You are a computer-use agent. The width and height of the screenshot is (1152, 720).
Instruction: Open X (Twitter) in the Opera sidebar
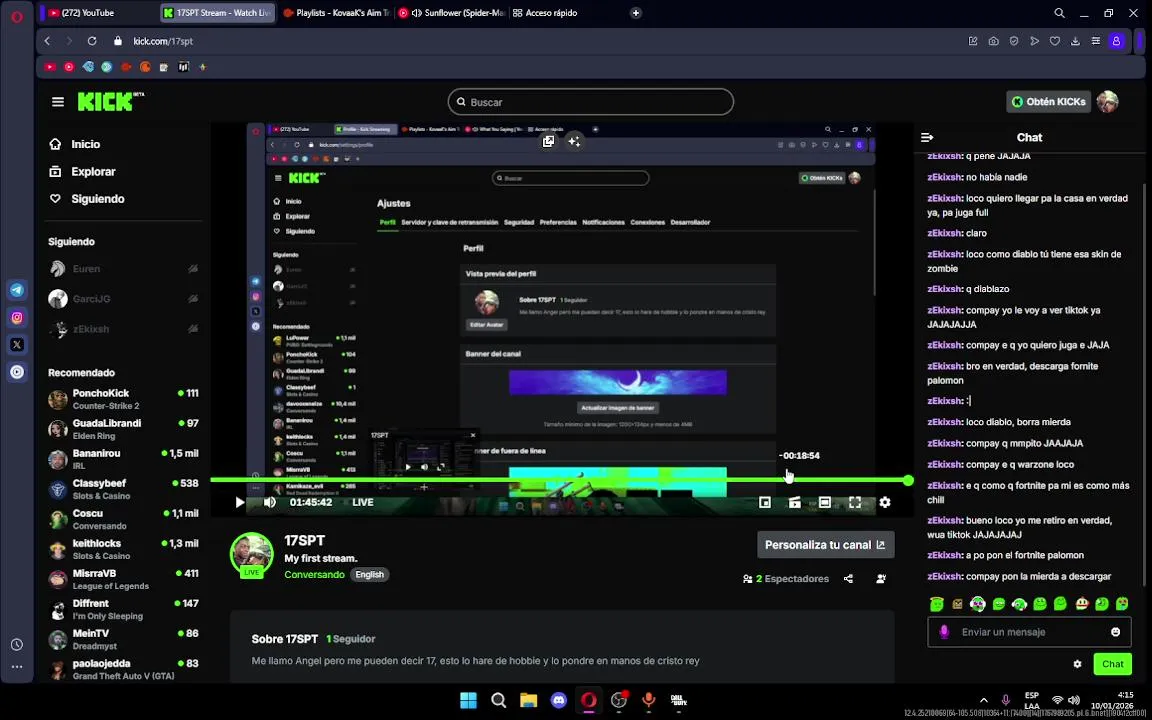(x=17, y=345)
